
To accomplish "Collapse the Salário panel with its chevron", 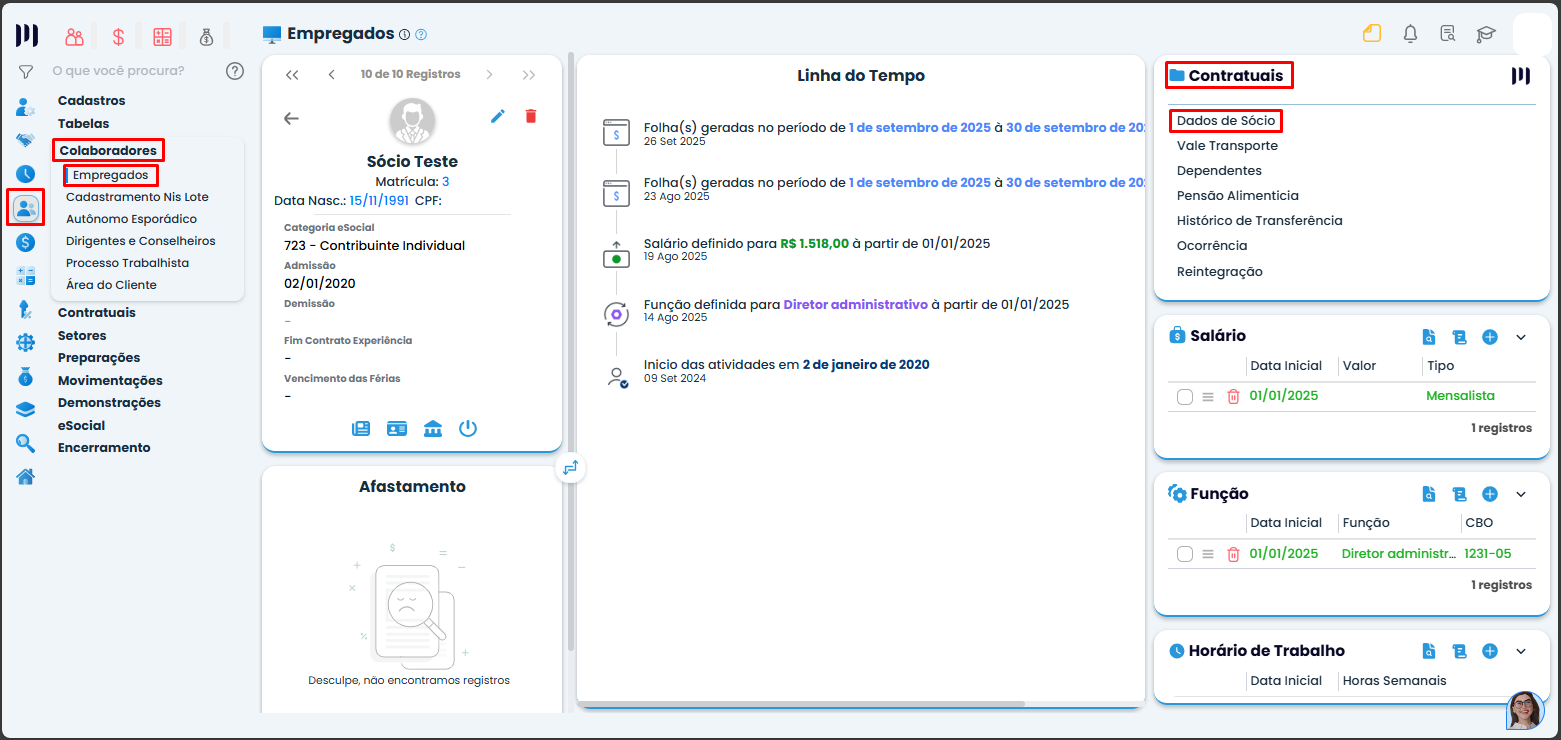I will coord(1521,337).
